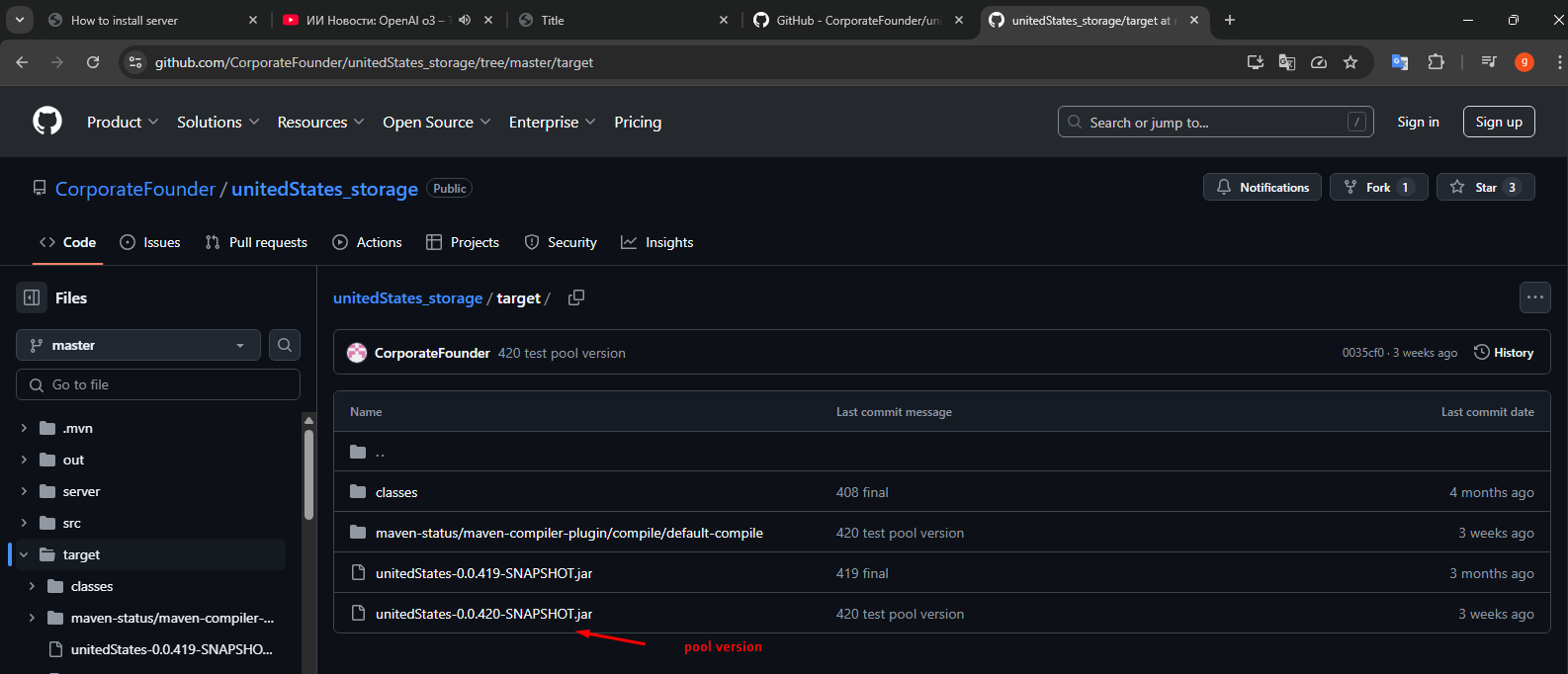Image resolution: width=1568 pixels, height=674 pixels.
Task: Click the GitHub logo icon
Action: (x=47, y=122)
